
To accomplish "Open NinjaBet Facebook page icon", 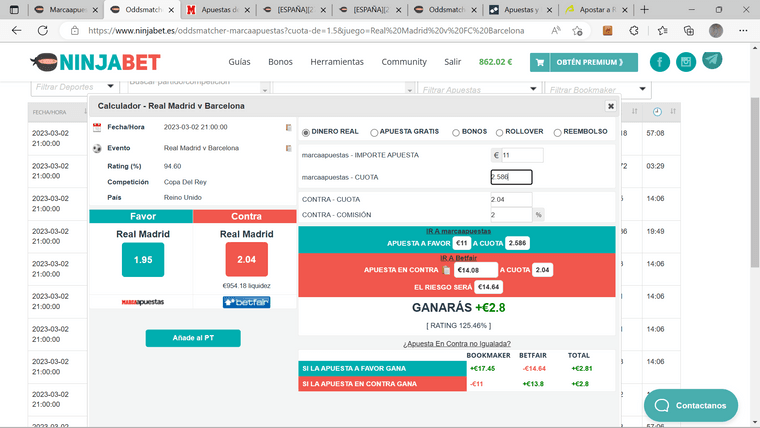I will (660, 62).
